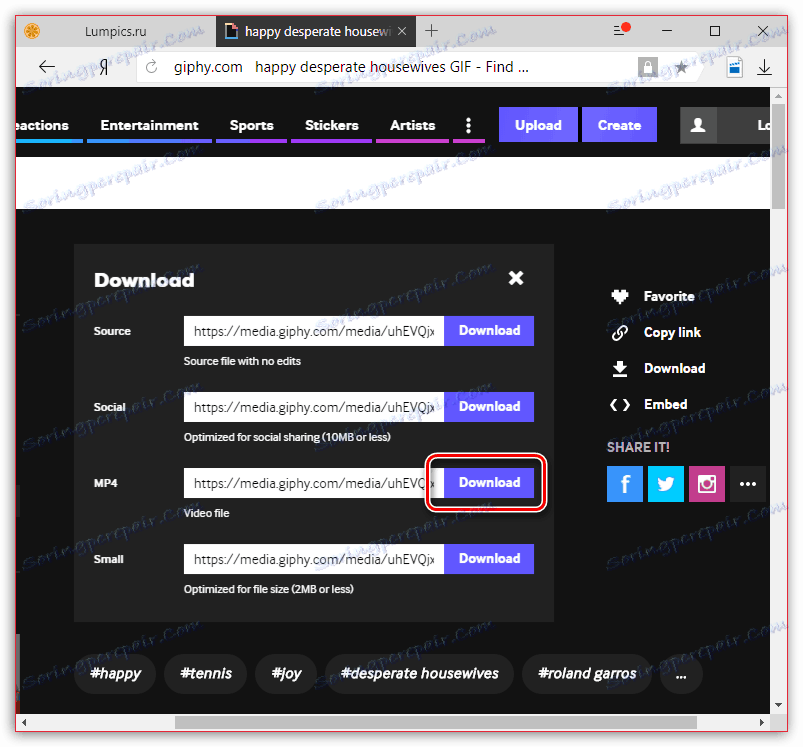Select the Source URL field

[313, 331]
